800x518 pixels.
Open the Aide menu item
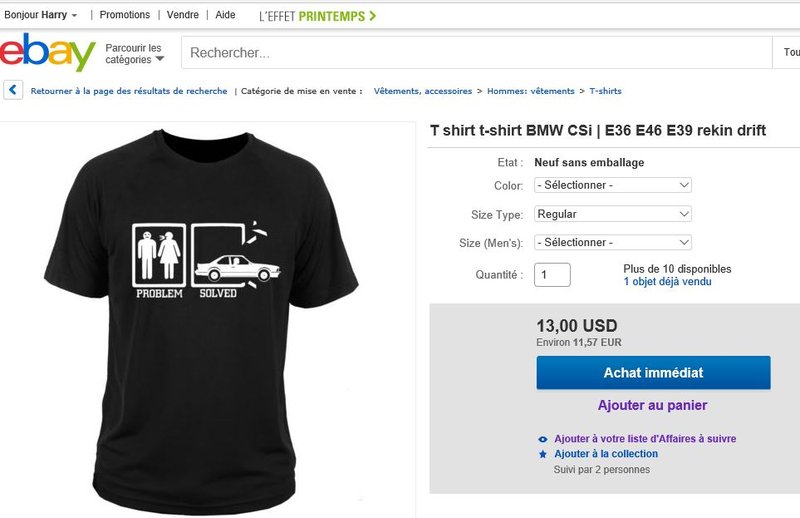pos(225,15)
